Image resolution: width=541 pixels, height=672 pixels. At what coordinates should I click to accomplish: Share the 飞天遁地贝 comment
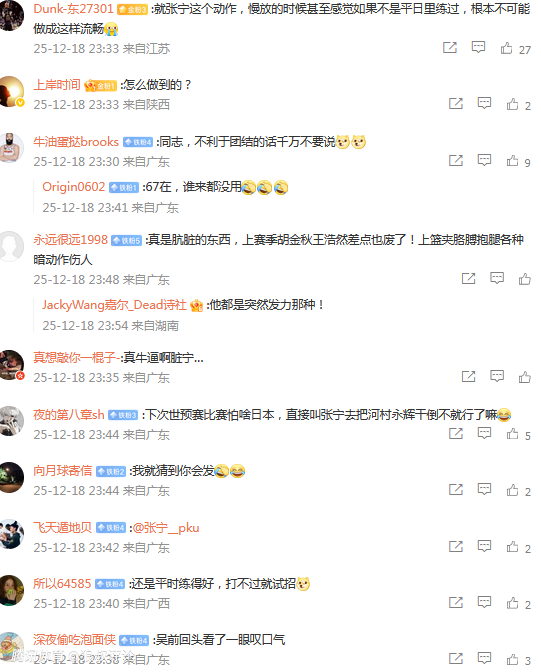click(x=456, y=546)
